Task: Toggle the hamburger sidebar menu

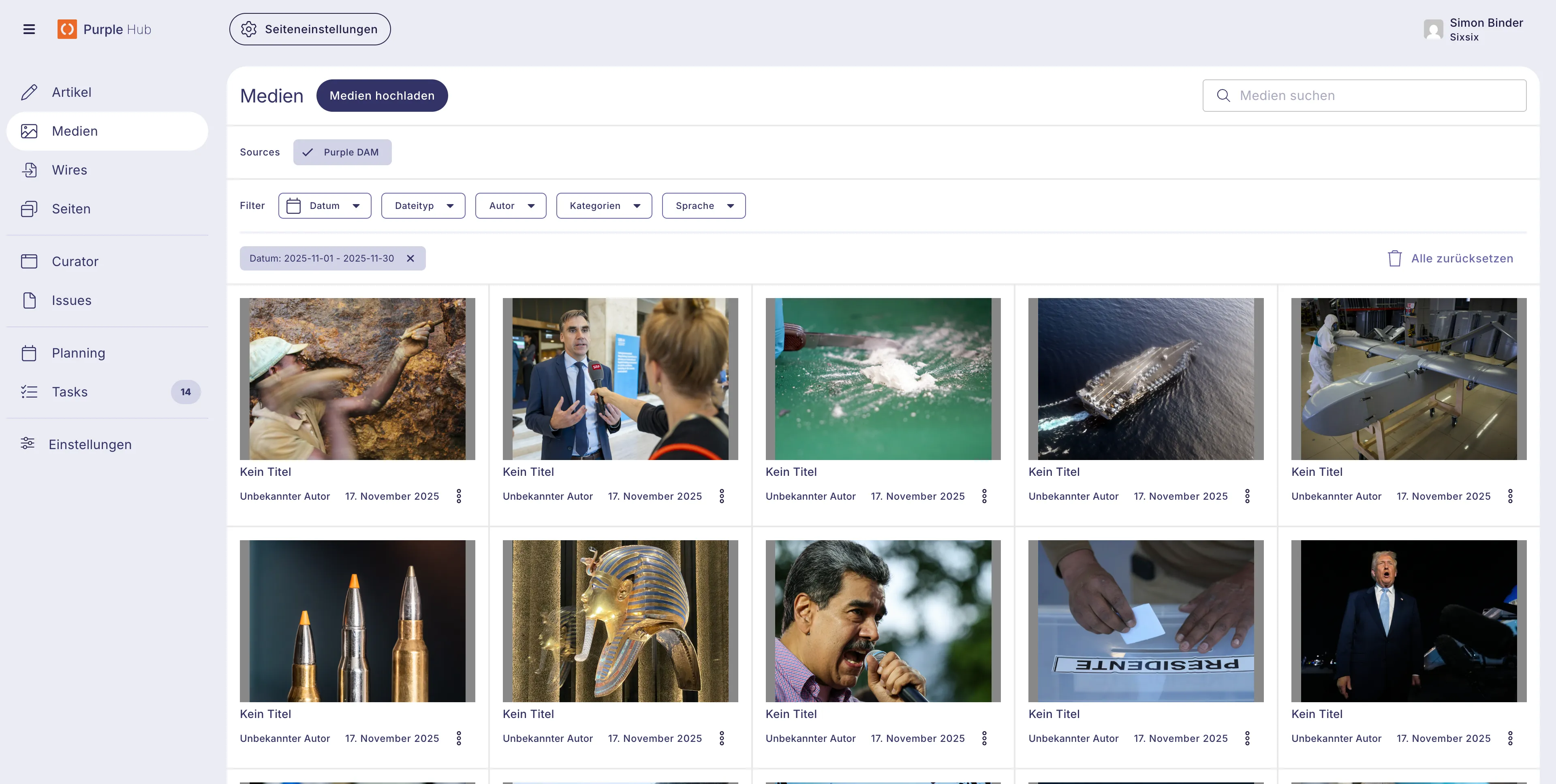Action: click(x=29, y=29)
